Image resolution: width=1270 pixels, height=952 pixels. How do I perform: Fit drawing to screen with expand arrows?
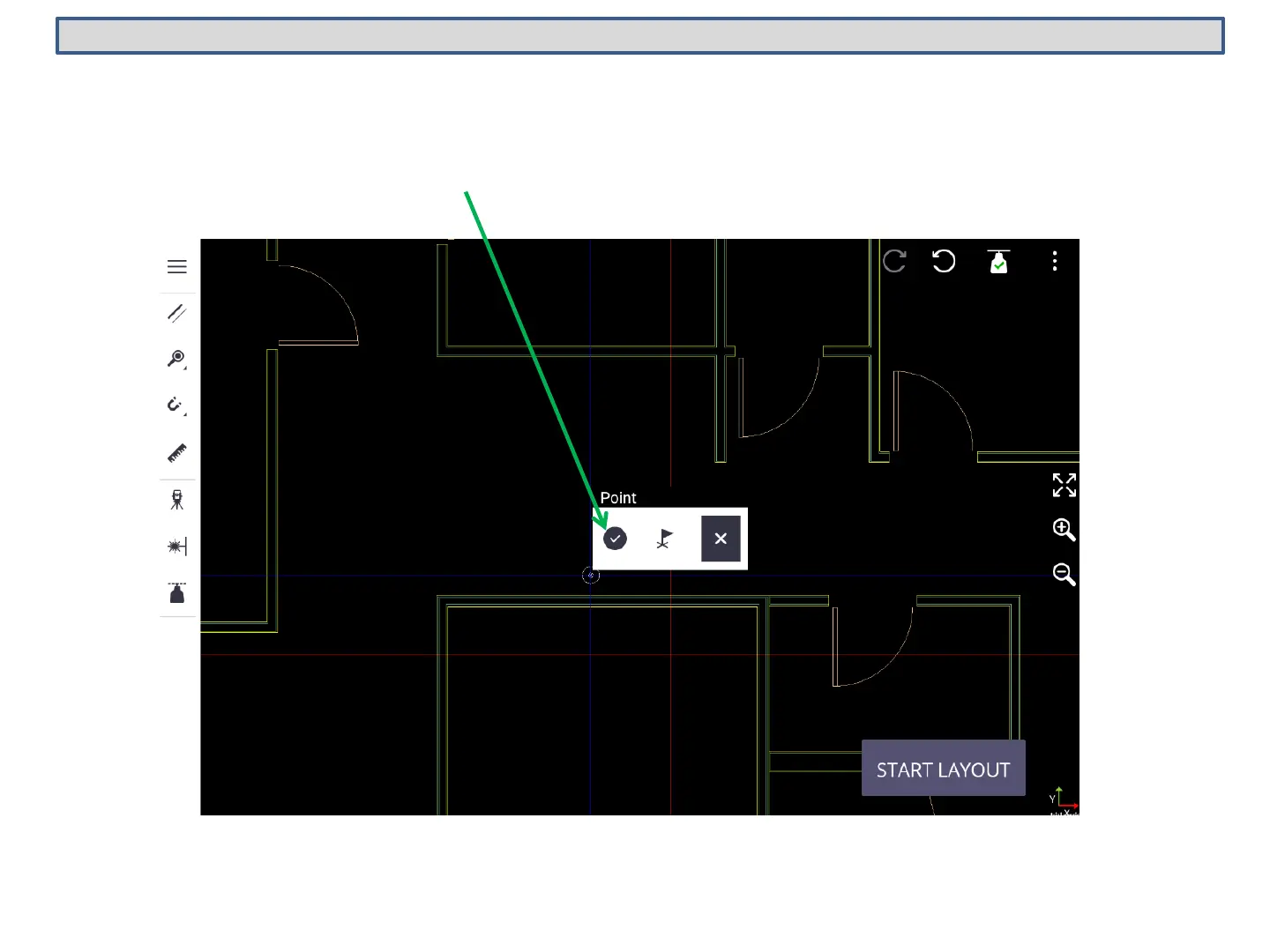(1065, 485)
